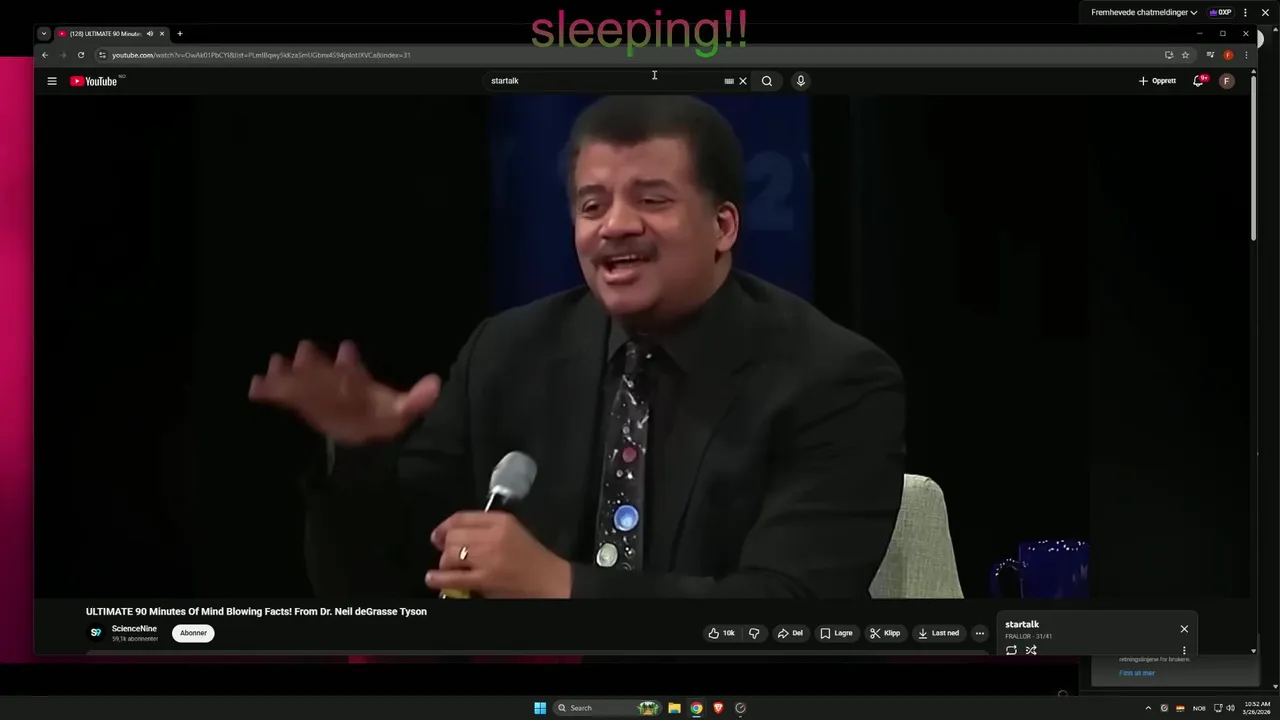Open the ScienceNine channel avatar

coord(96,633)
